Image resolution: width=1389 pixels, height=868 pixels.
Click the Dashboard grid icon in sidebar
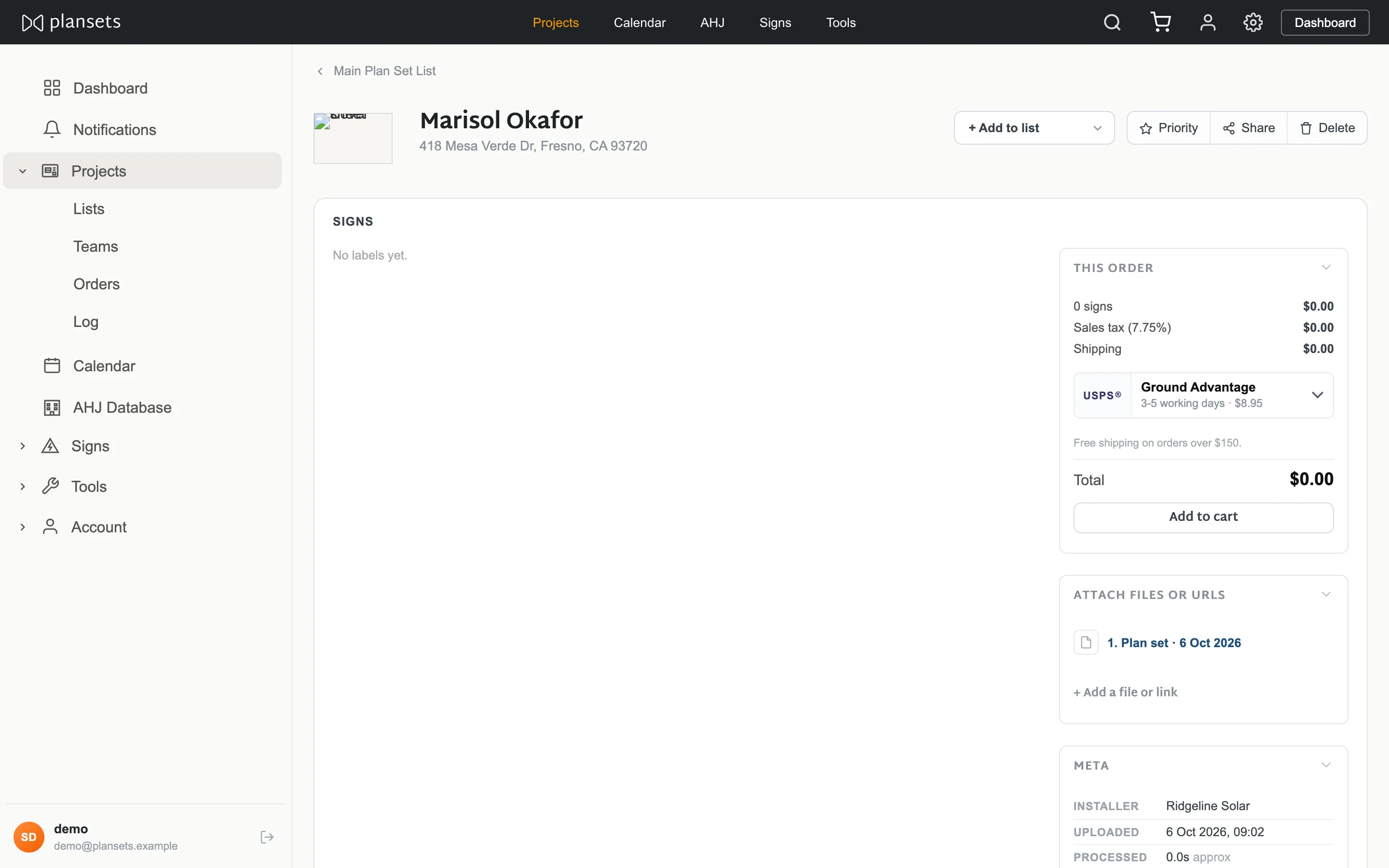[52, 88]
